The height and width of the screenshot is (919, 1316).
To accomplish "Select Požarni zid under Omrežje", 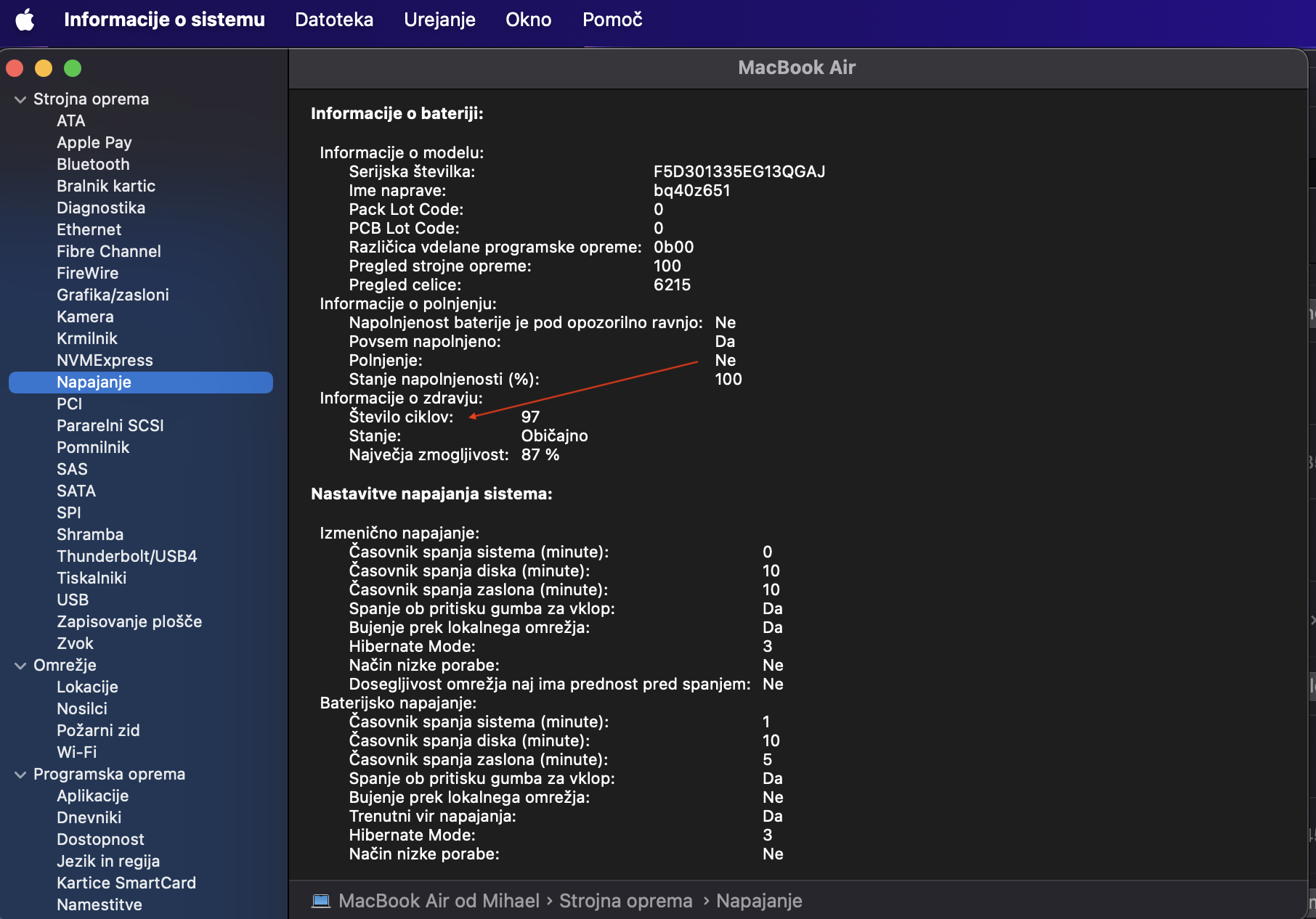I will 98,730.
